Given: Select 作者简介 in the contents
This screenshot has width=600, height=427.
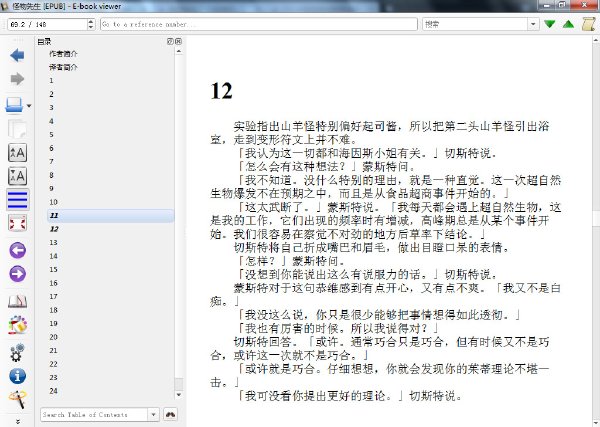Looking at the screenshot, I should tap(63, 54).
